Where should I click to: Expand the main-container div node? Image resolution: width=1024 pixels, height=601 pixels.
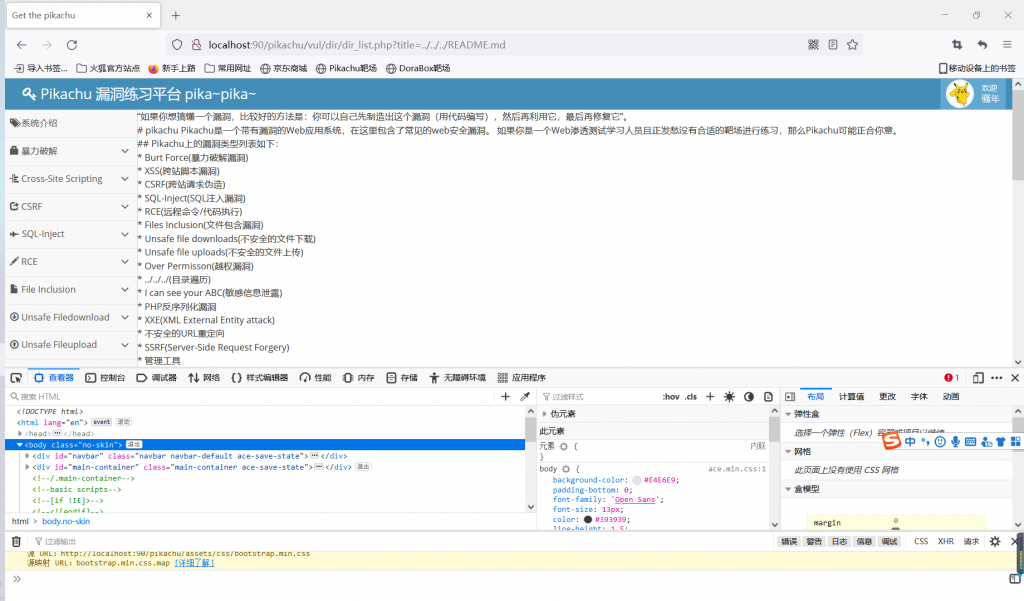(27, 466)
